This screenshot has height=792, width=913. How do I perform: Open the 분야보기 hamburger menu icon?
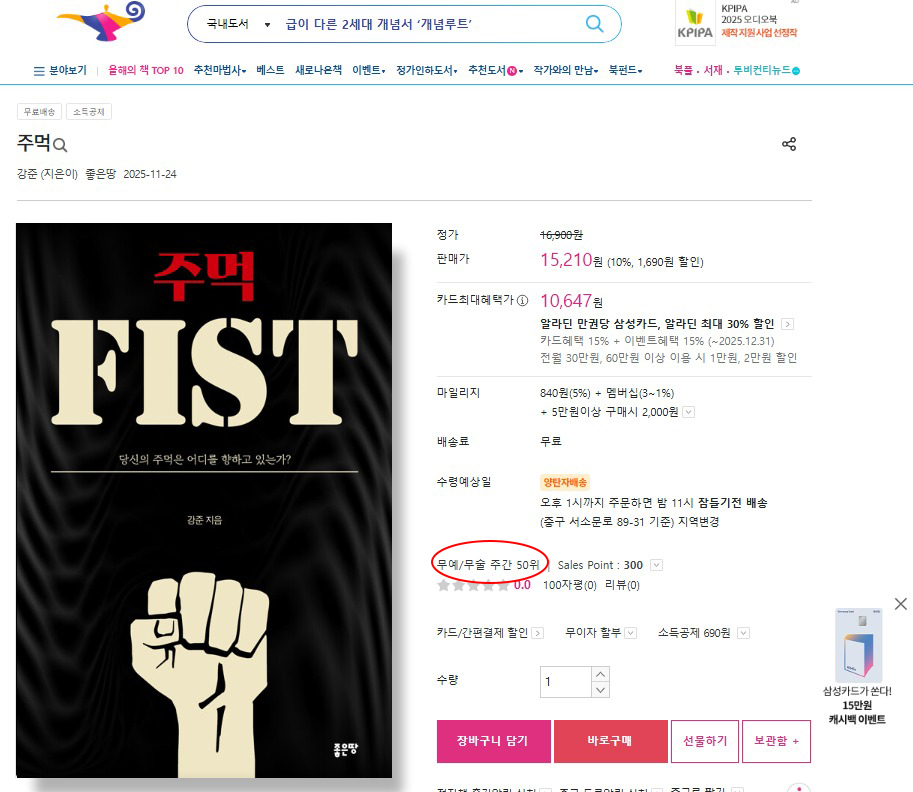pos(39,71)
